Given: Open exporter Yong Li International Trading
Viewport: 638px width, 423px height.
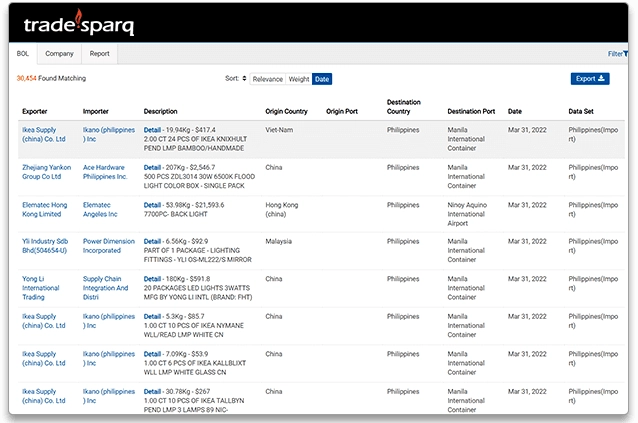Looking at the screenshot, I should click(x=40, y=288).
